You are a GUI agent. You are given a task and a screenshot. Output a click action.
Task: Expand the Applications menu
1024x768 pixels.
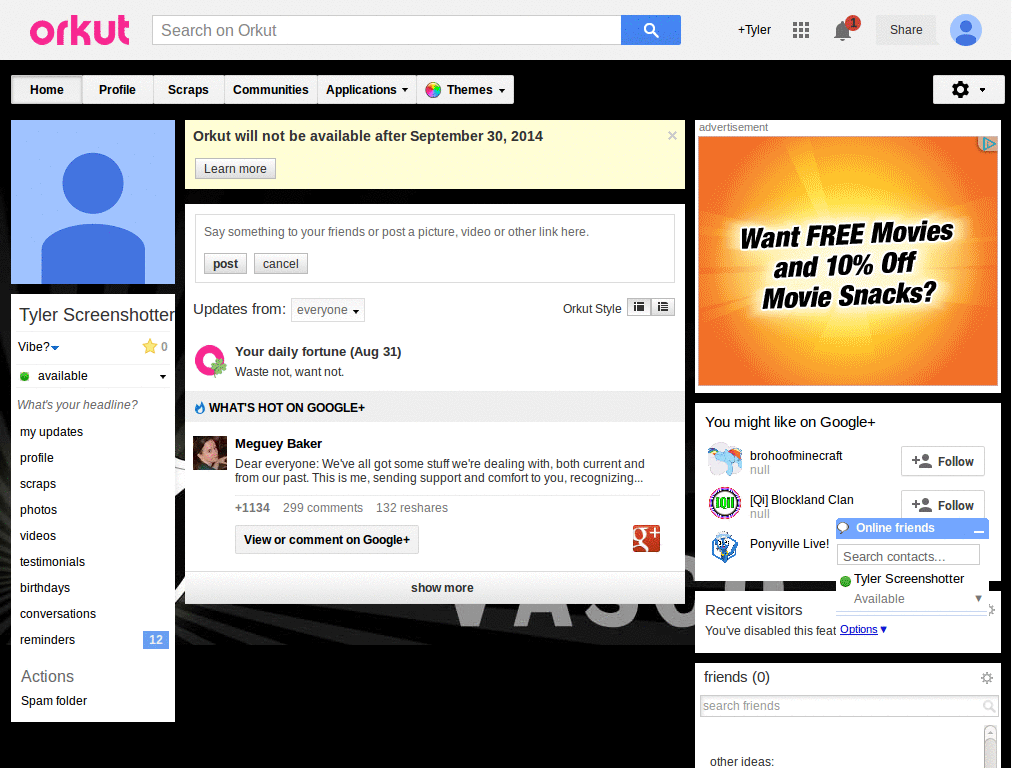pos(367,89)
